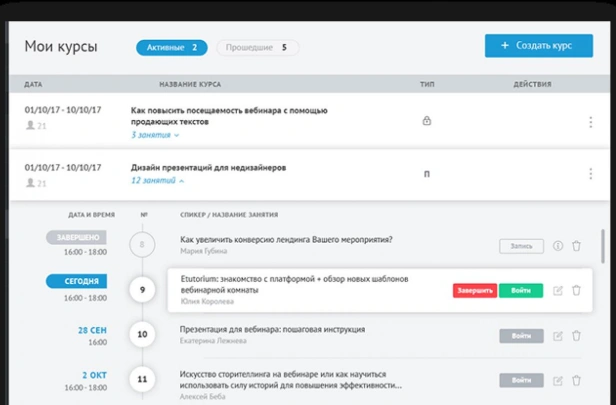Open info icon for lesson 8
The width and height of the screenshot is (616, 405).
pos(558,246)
